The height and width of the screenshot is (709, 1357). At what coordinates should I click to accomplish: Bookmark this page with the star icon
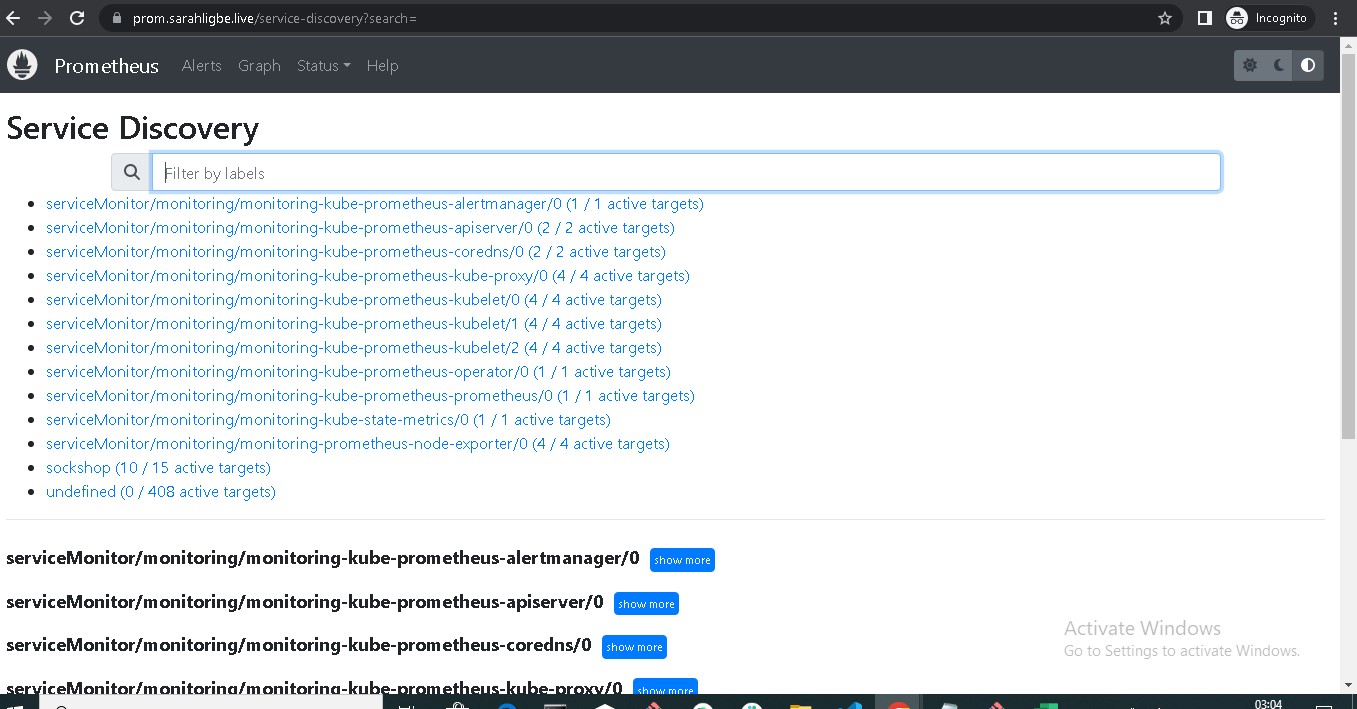[x=1164, y=18]
